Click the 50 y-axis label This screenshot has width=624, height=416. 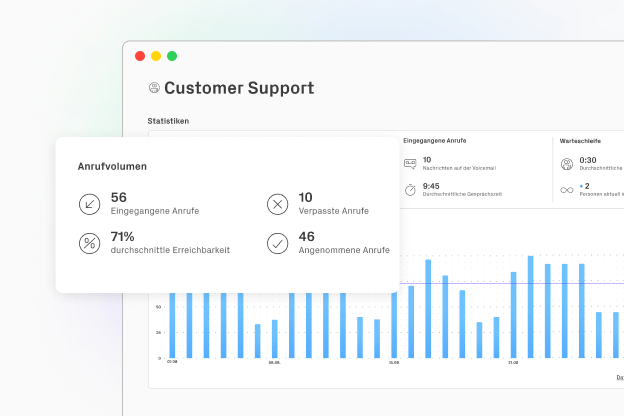coord(158,307)
